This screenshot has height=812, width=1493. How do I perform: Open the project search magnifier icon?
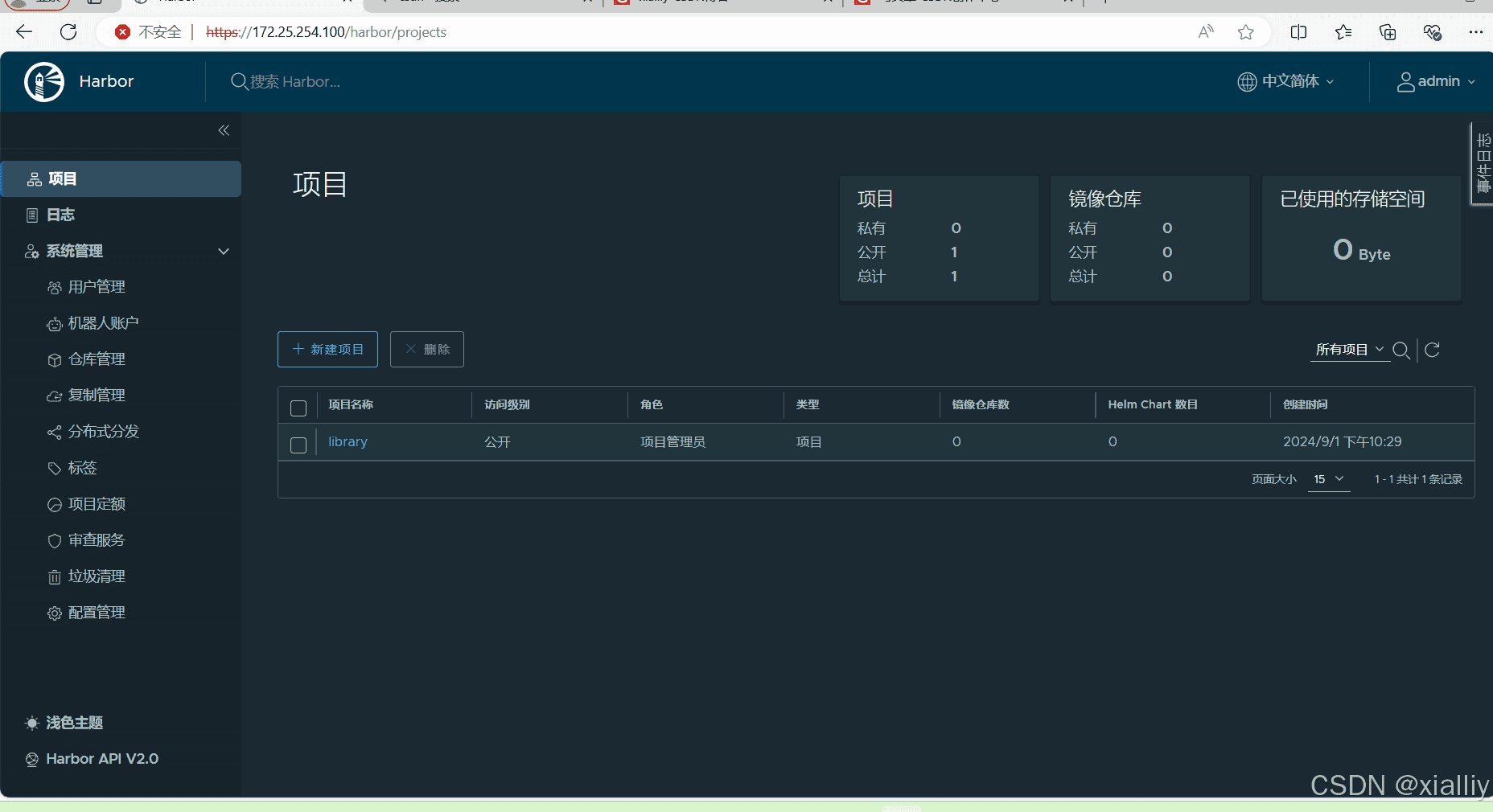coord(1402,350)
